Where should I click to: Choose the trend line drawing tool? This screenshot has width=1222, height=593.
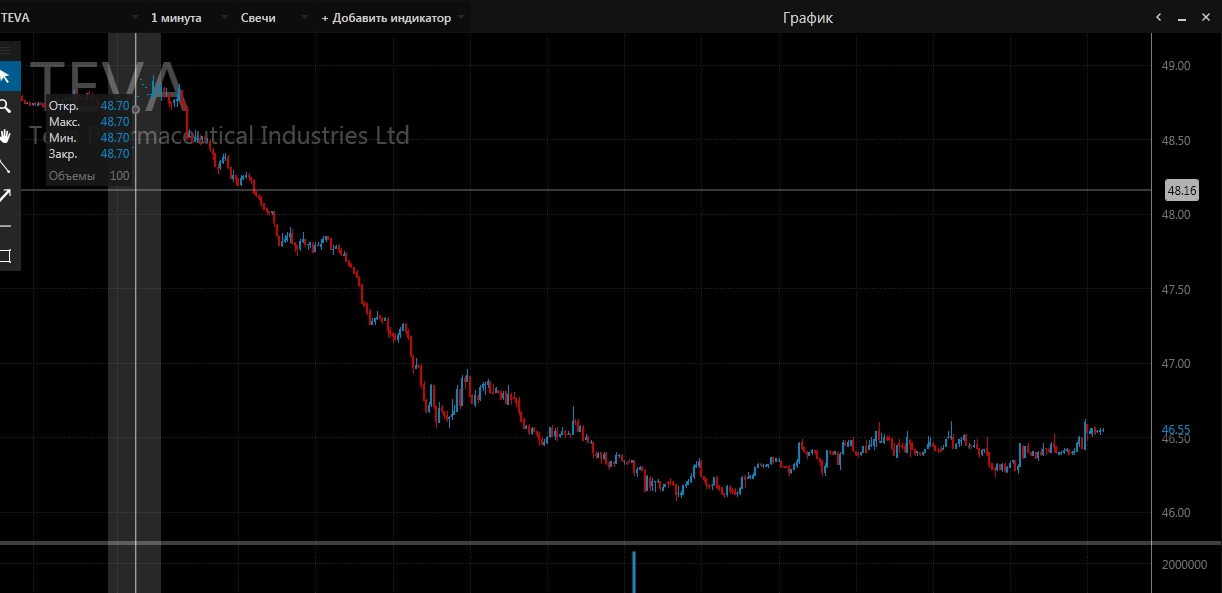click(6, 166)
